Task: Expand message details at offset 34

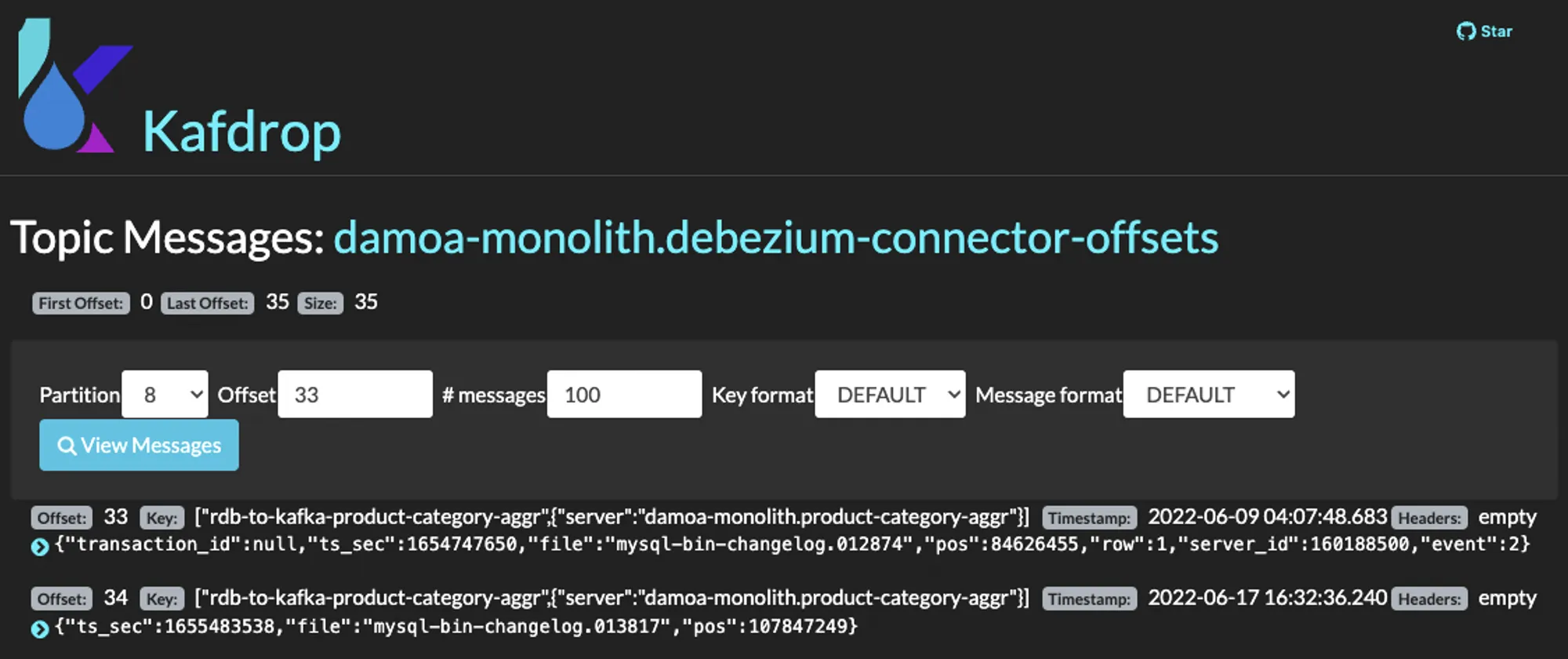Action: click(39, 628)
